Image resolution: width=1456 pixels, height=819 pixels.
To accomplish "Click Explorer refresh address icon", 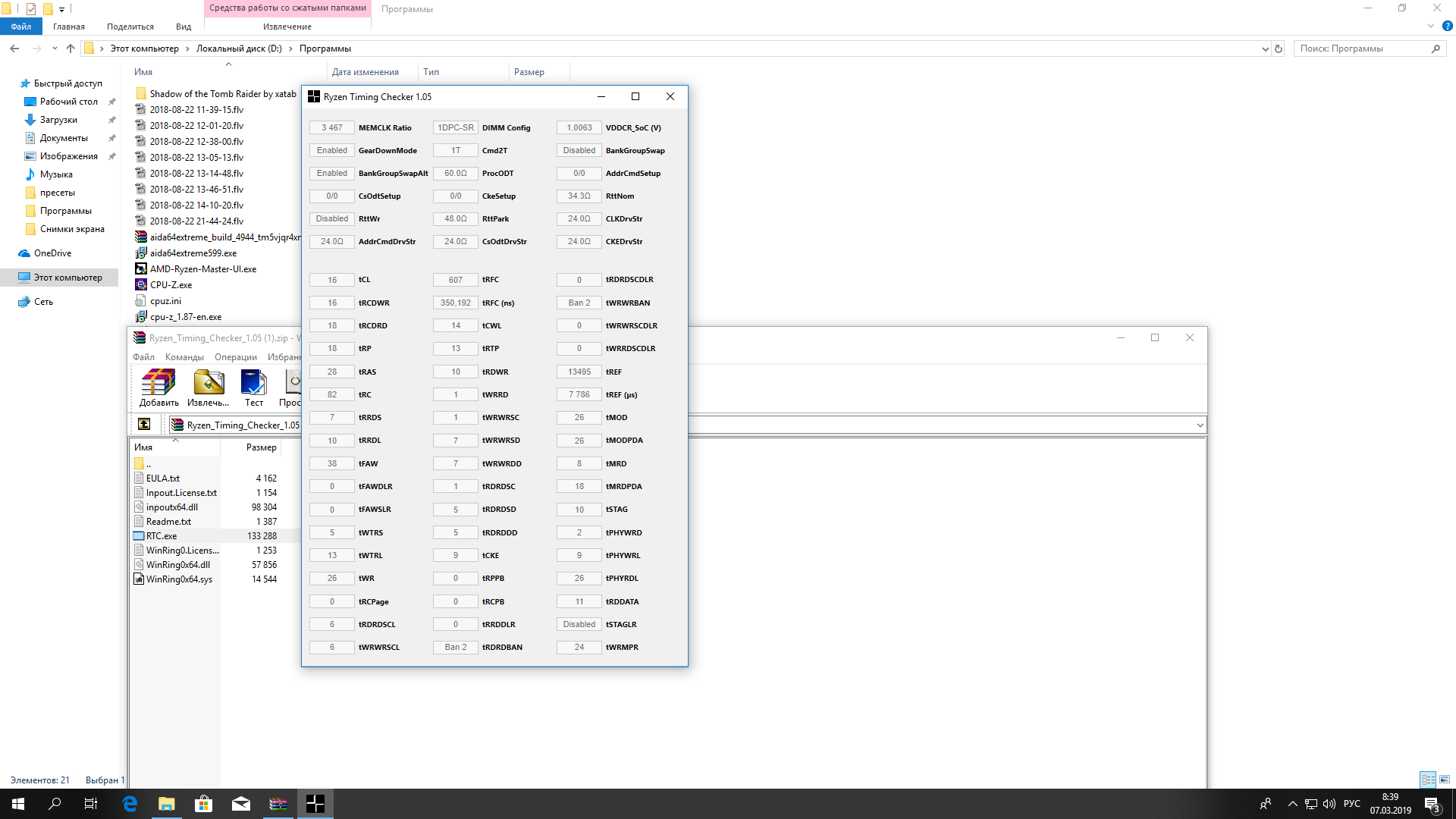I will pyautogui.click(x=1279, y=49).
